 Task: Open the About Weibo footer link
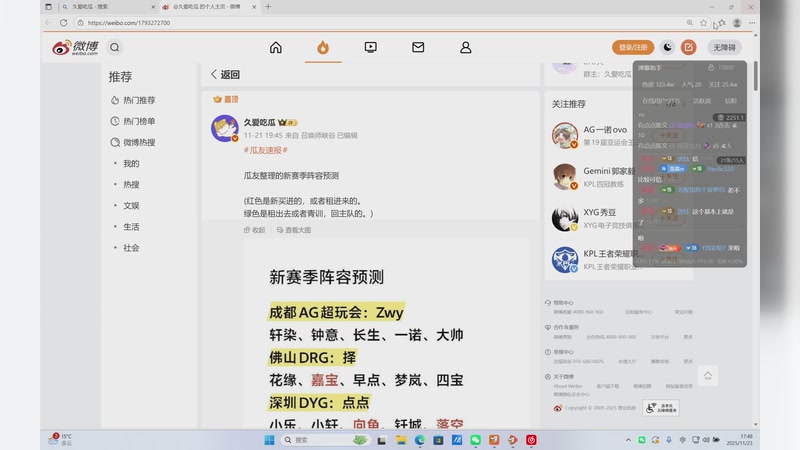(x=567, y=386)
